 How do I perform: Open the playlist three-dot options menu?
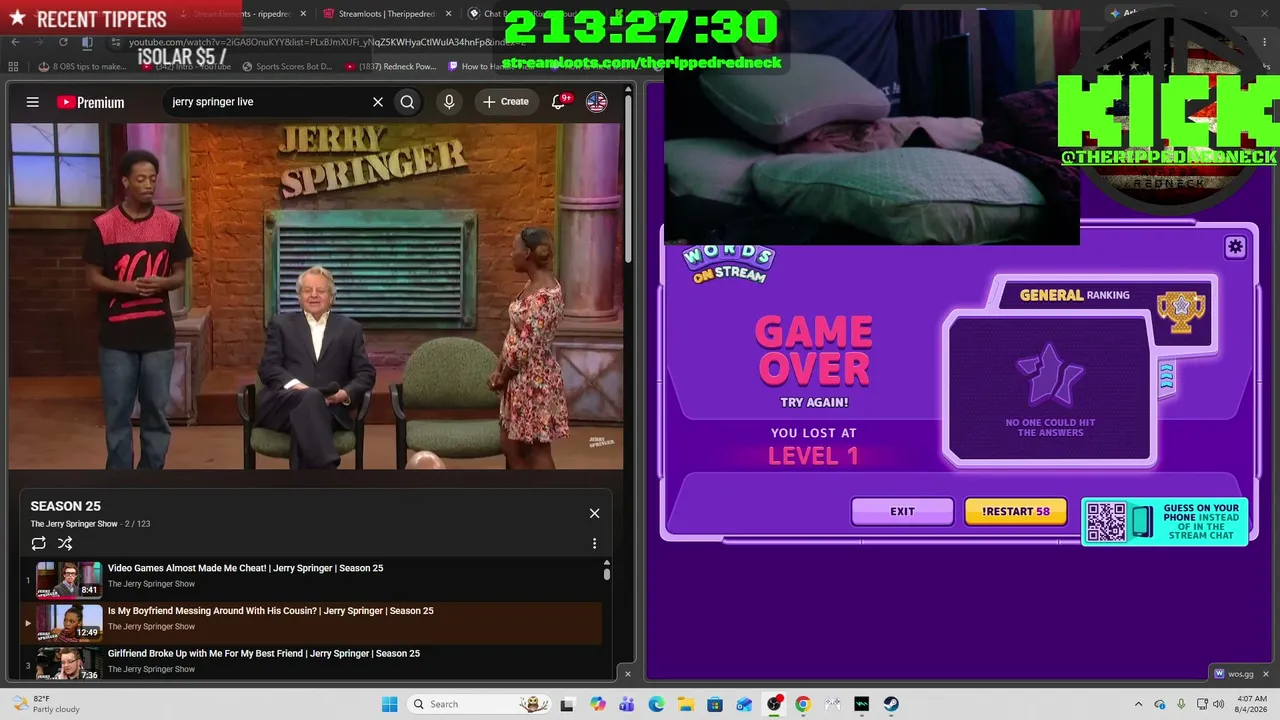pos(594,544)
